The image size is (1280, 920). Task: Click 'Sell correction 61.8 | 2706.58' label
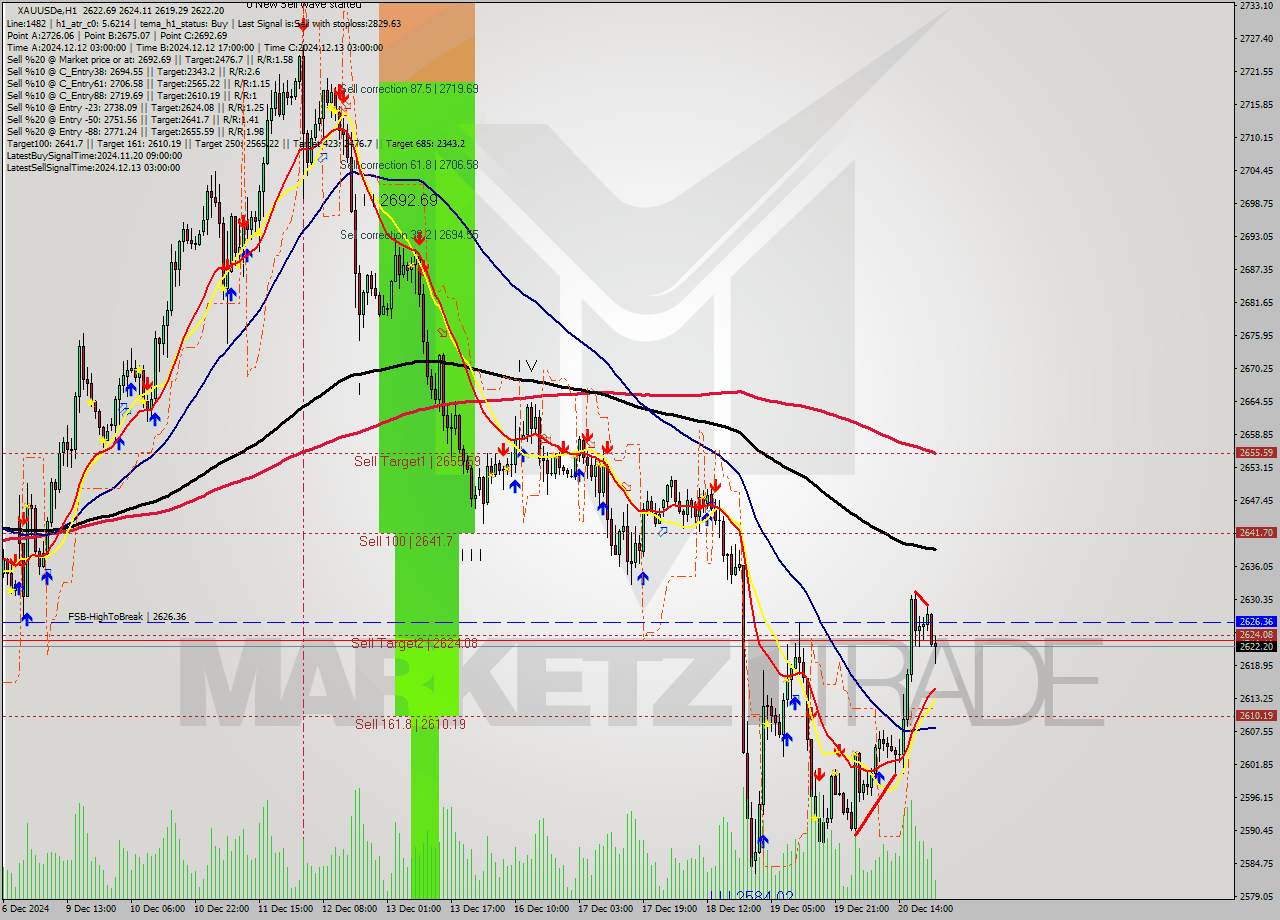[x=409, y=165]
